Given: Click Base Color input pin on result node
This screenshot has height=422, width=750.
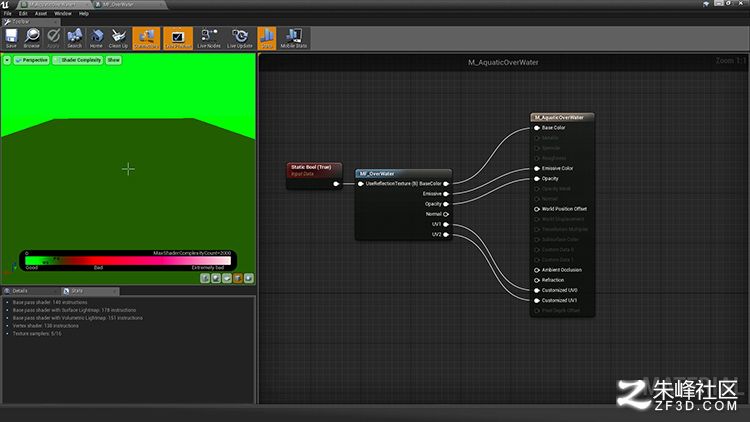Looking at the screenshot, I should tap(537, 128).
